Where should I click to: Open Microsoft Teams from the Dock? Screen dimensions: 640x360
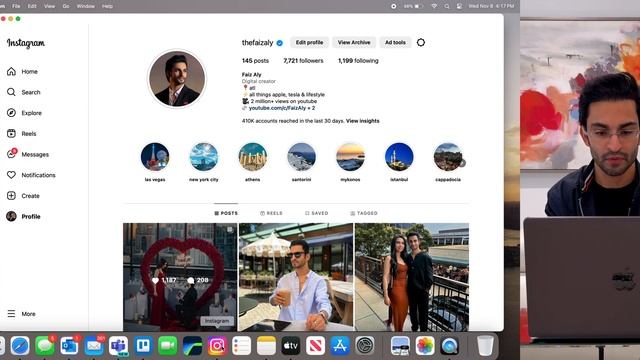[x=118, y=346]
